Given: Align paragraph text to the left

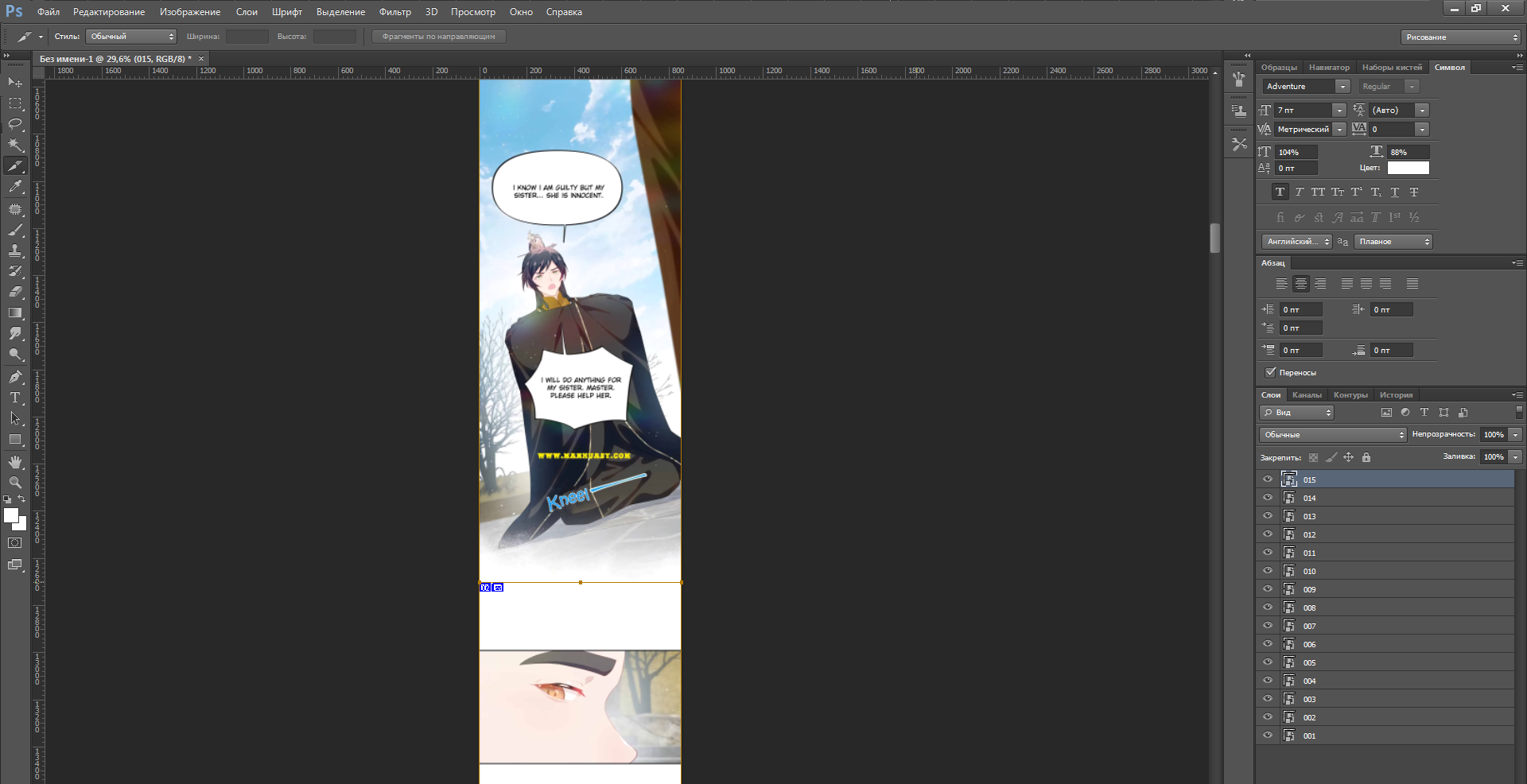Looking at the screenshot, I should point(1281,283).
